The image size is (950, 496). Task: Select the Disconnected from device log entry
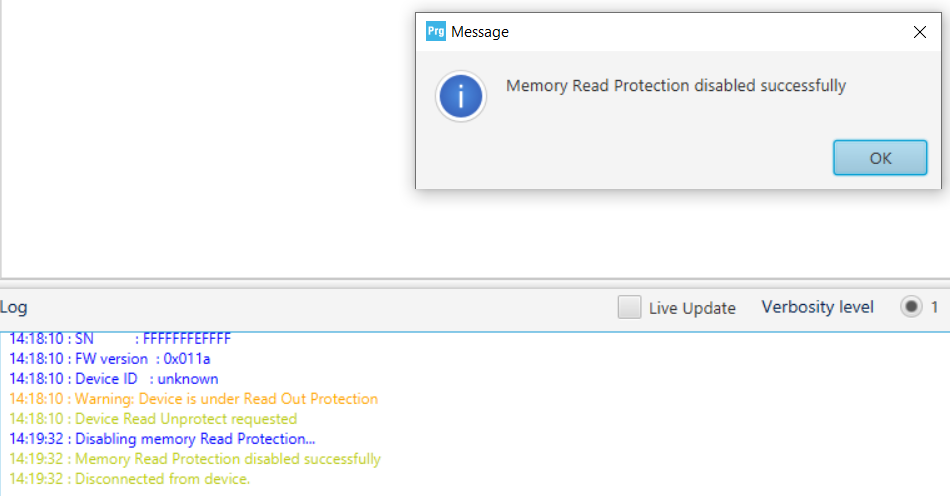click(129, 478)
